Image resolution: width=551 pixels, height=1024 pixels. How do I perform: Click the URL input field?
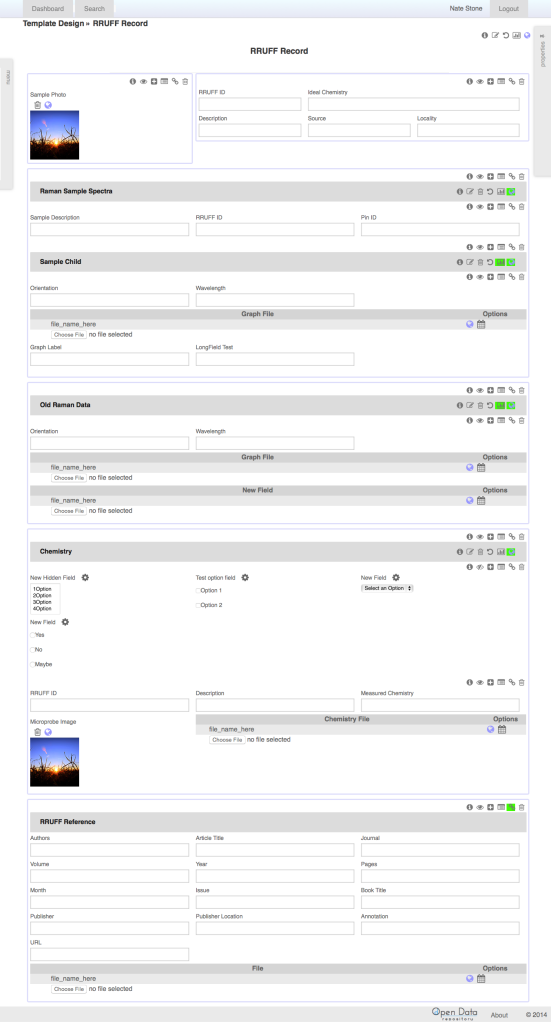[x=109, y=955]
